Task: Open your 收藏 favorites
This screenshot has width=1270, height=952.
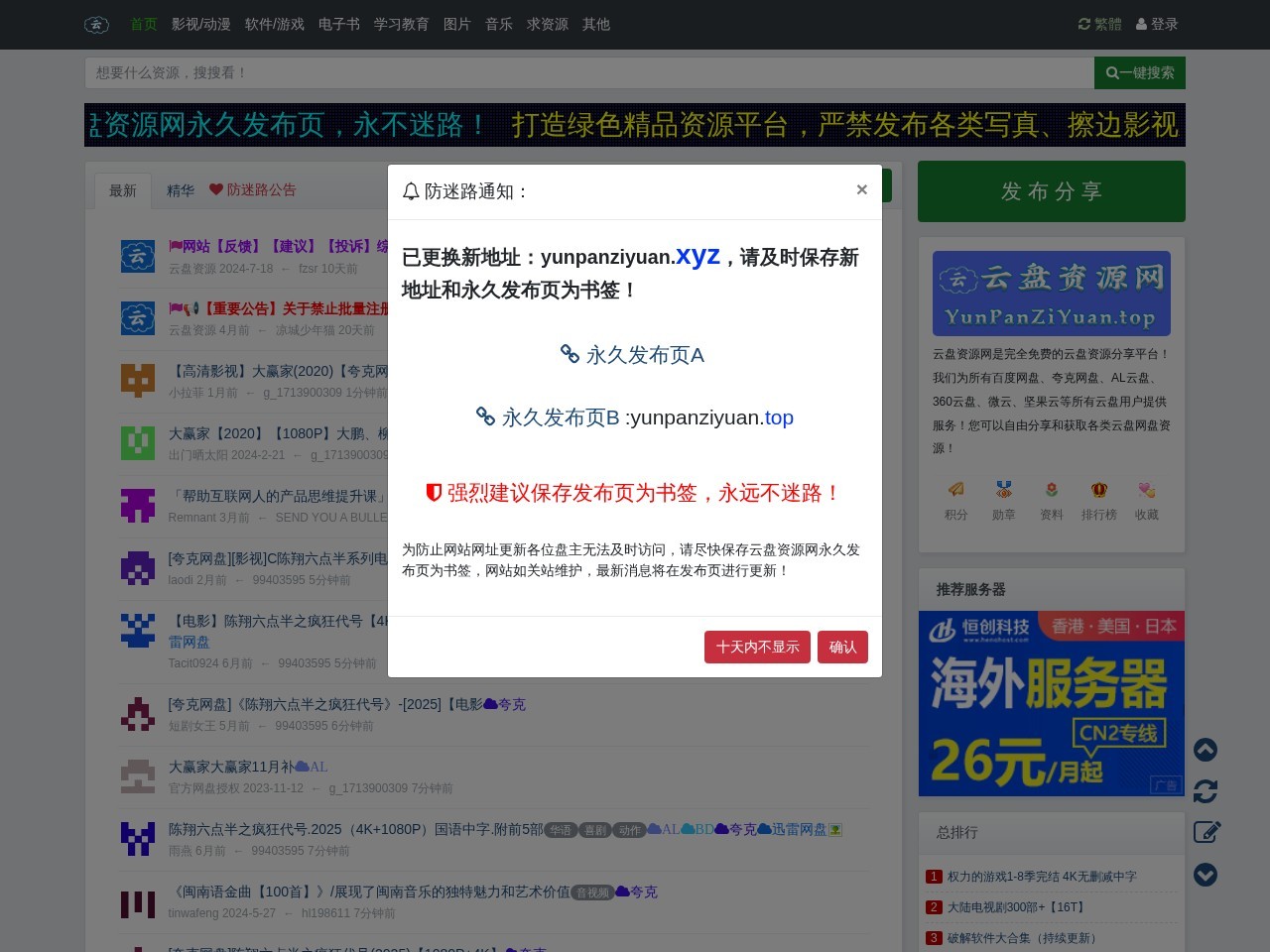Action: click(x=1146, y=499)
